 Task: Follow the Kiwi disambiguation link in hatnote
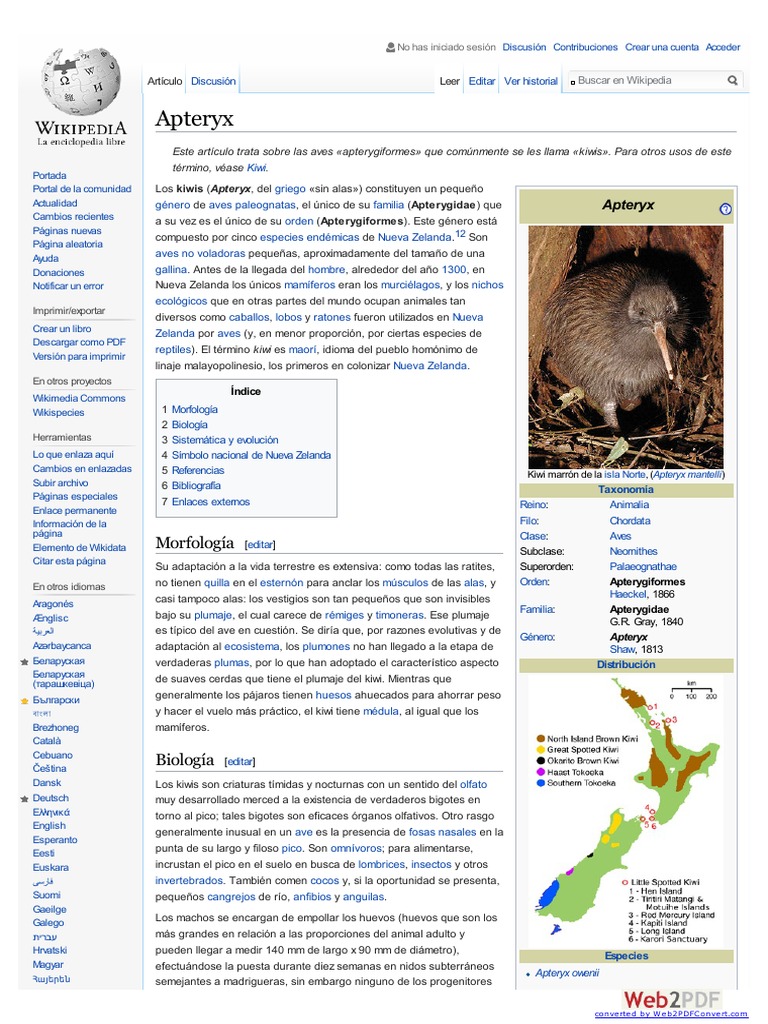[x=256, y=168]
